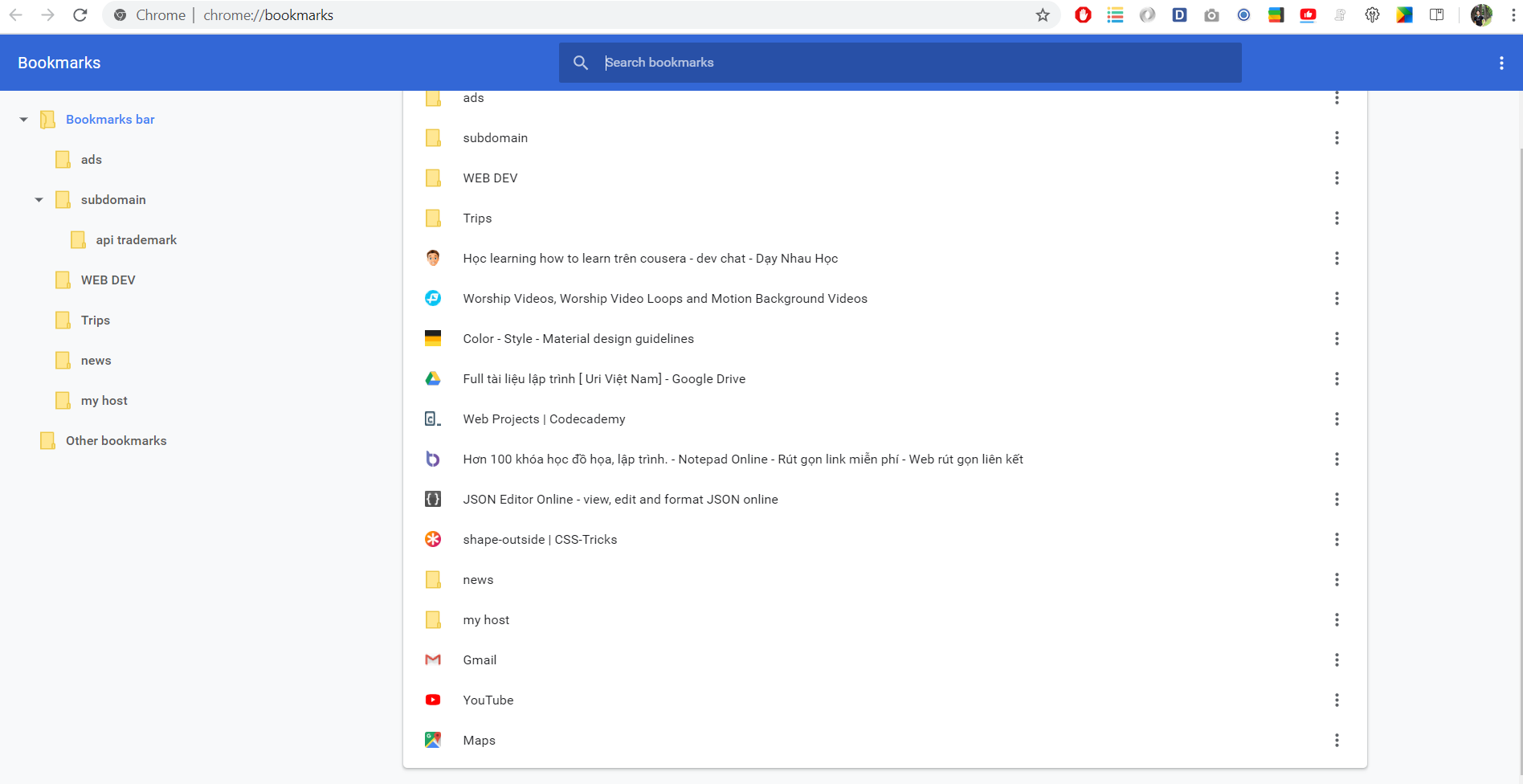
Task: Select the 'api trademark' folder
Action: (137, 239)
